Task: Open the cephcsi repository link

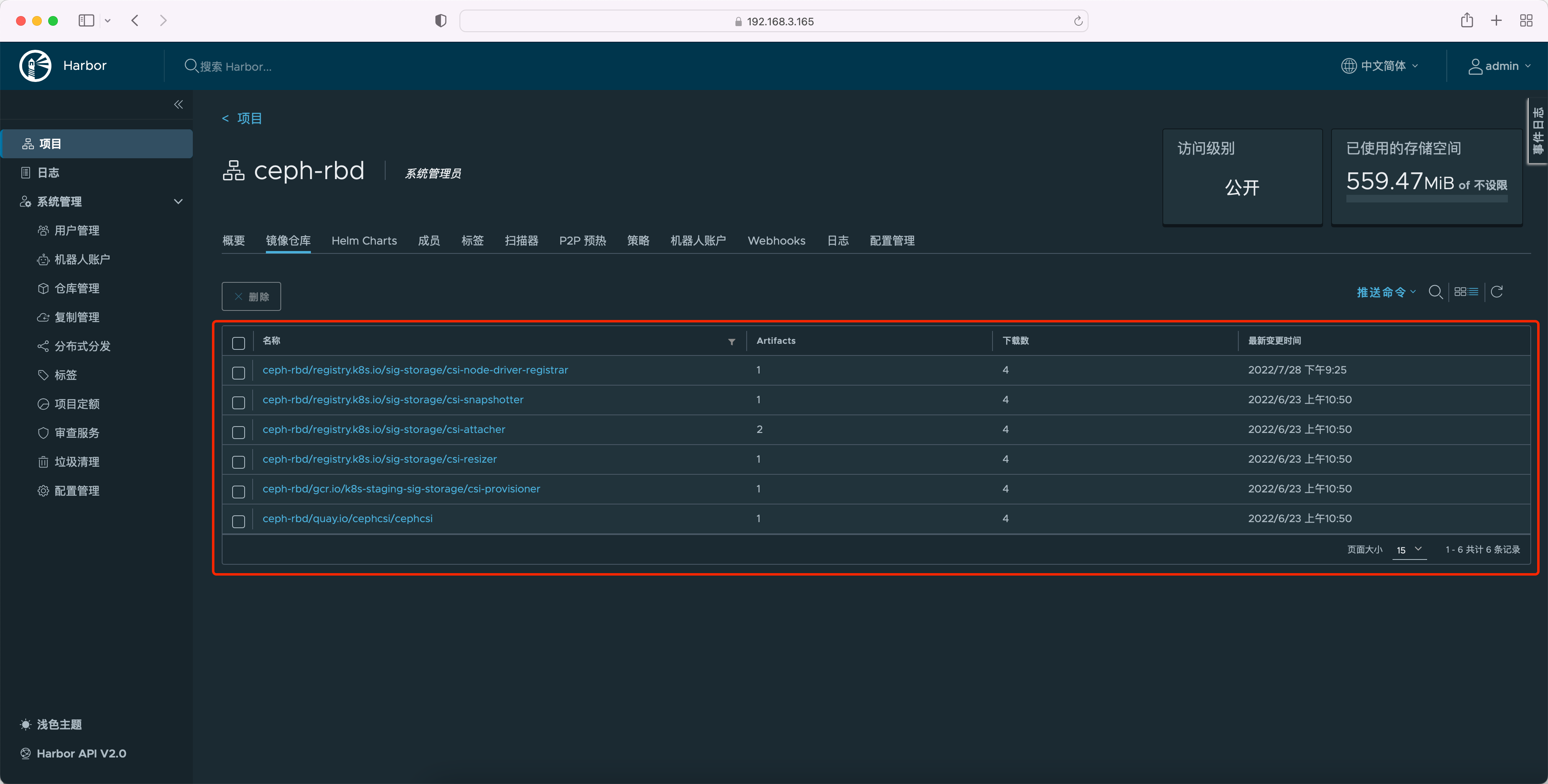Action: tap(347, 519)
